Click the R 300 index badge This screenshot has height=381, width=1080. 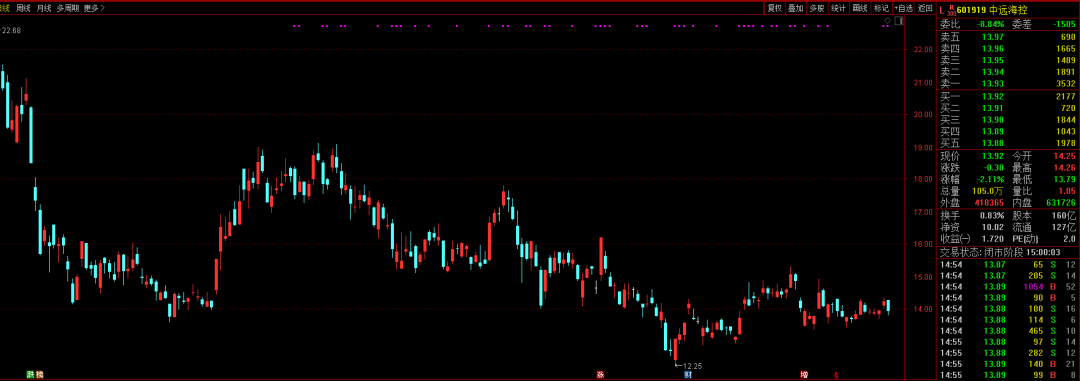click(x=951, y=9)
